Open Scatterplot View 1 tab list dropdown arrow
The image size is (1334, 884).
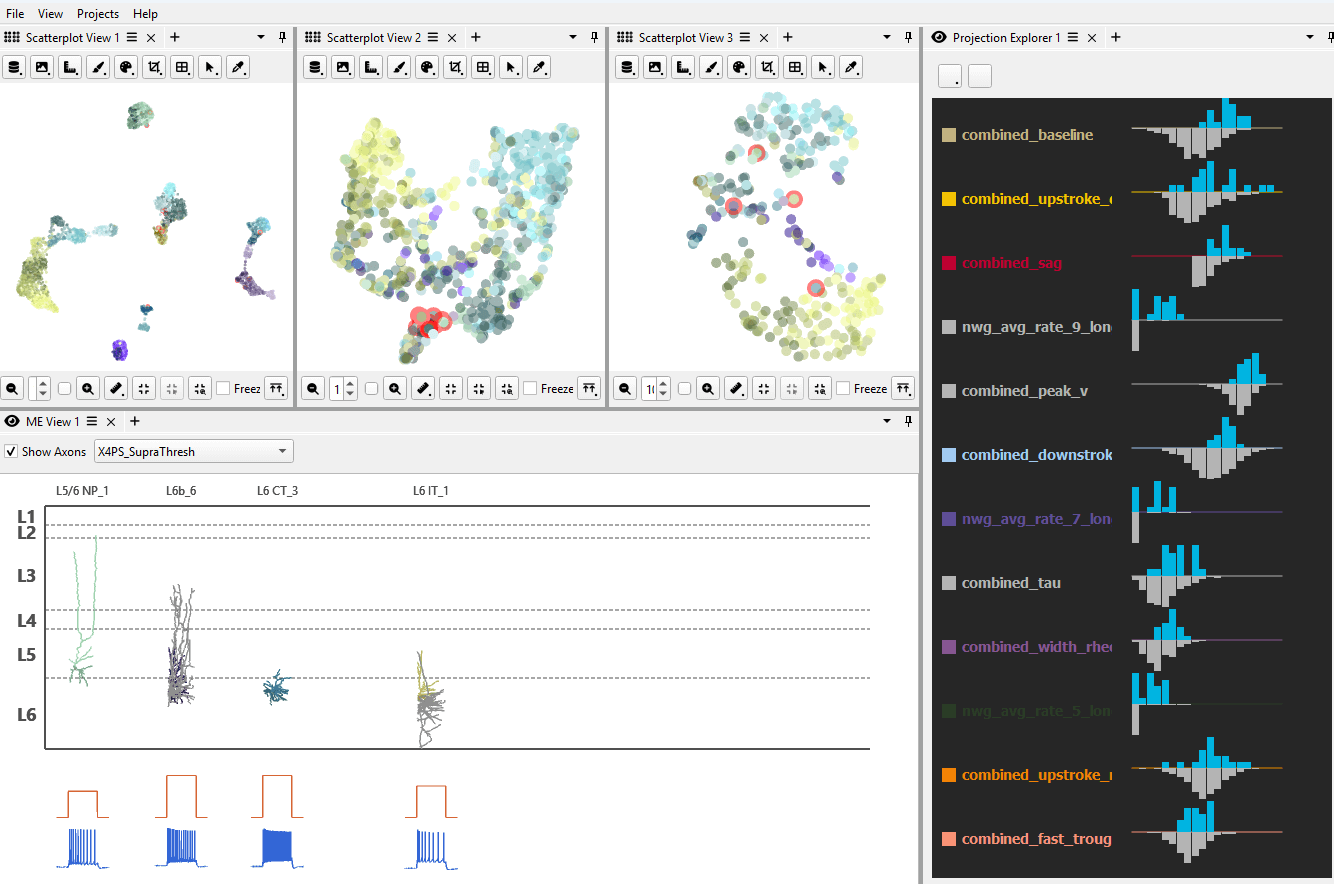(261, 37)
